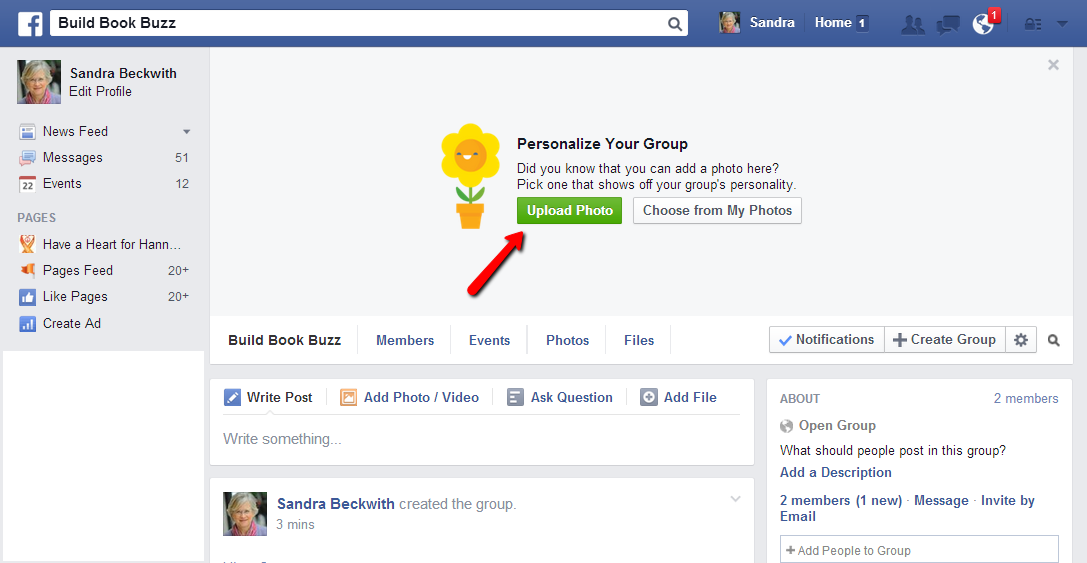The height and width of the screenshot is (563, 1087).
Task: Click the Events count 12
Action: point(182,184)
